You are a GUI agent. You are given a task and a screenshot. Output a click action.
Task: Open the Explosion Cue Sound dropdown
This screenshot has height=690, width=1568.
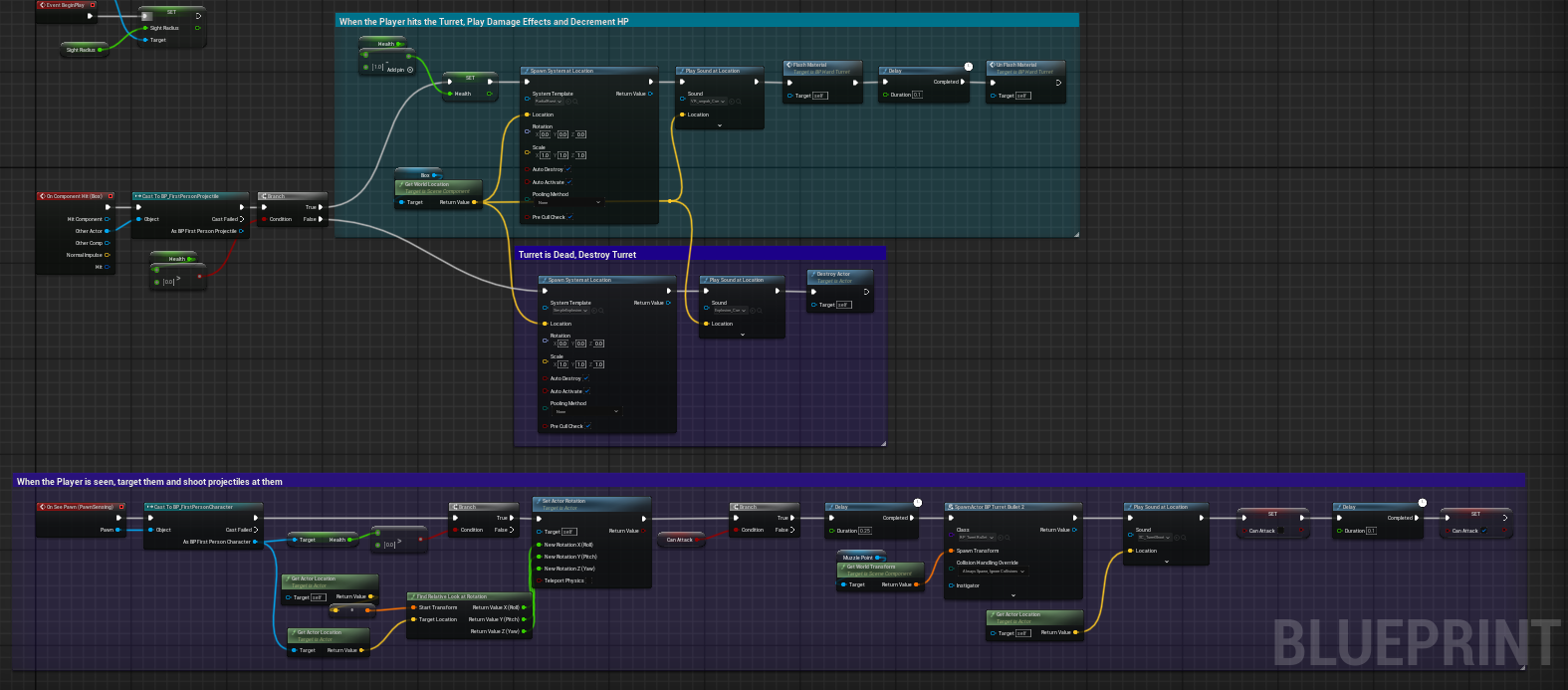(730, 310)
